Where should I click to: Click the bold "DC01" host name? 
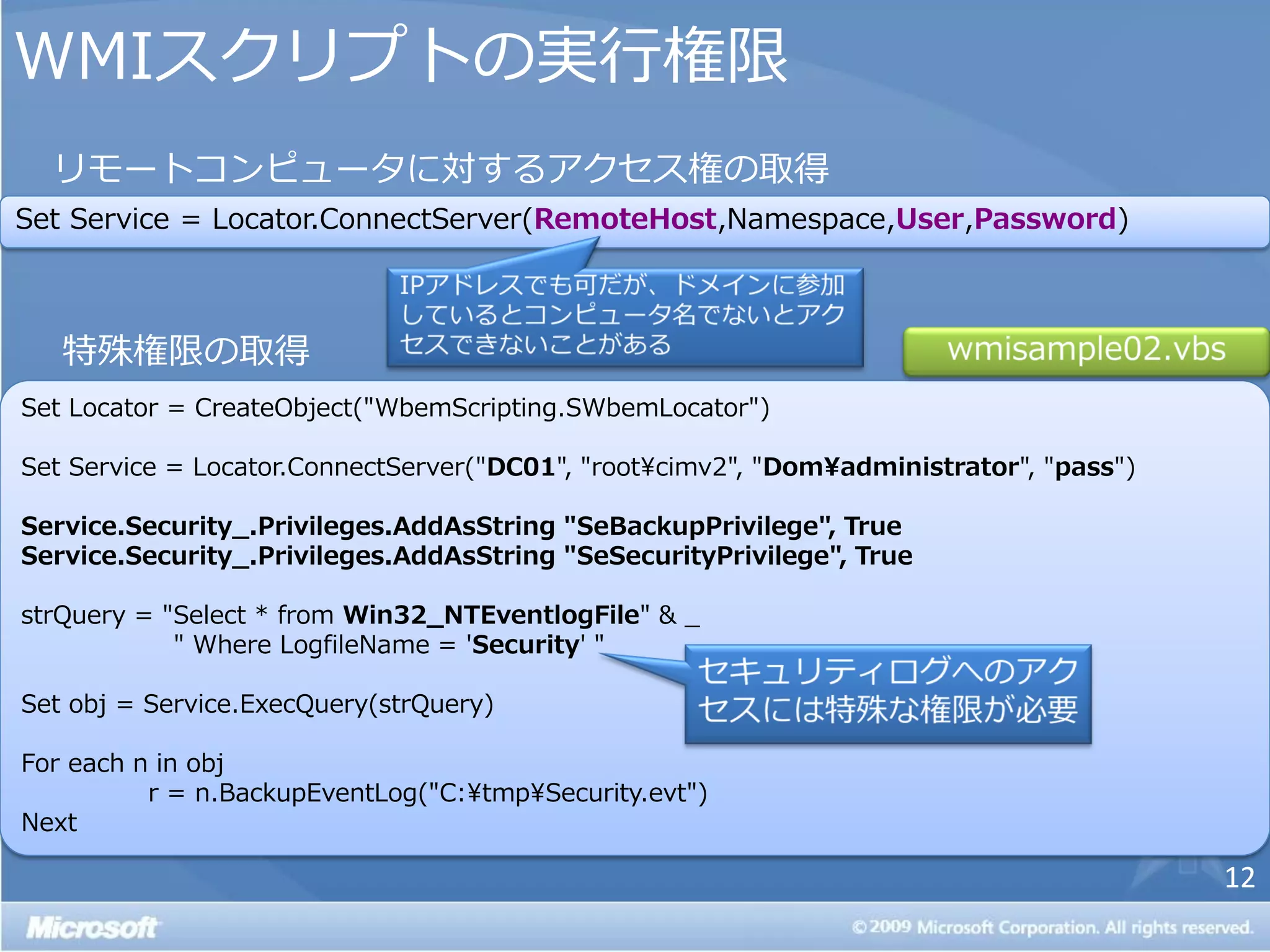point(521,467)
